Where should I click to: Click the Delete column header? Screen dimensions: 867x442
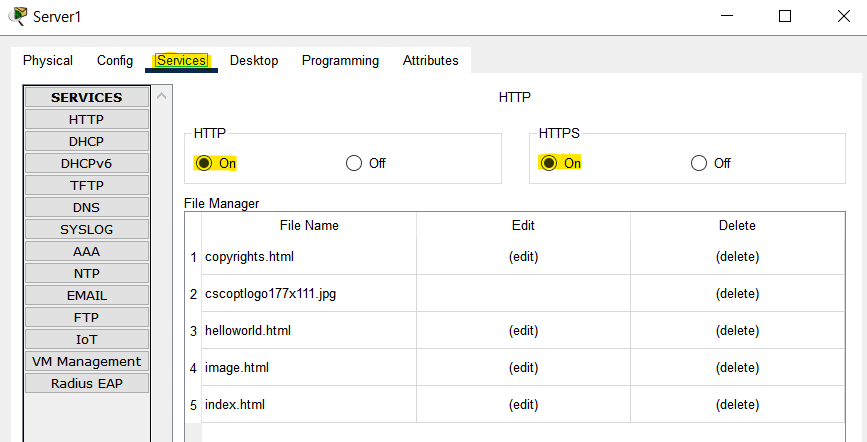click(738, 225)
